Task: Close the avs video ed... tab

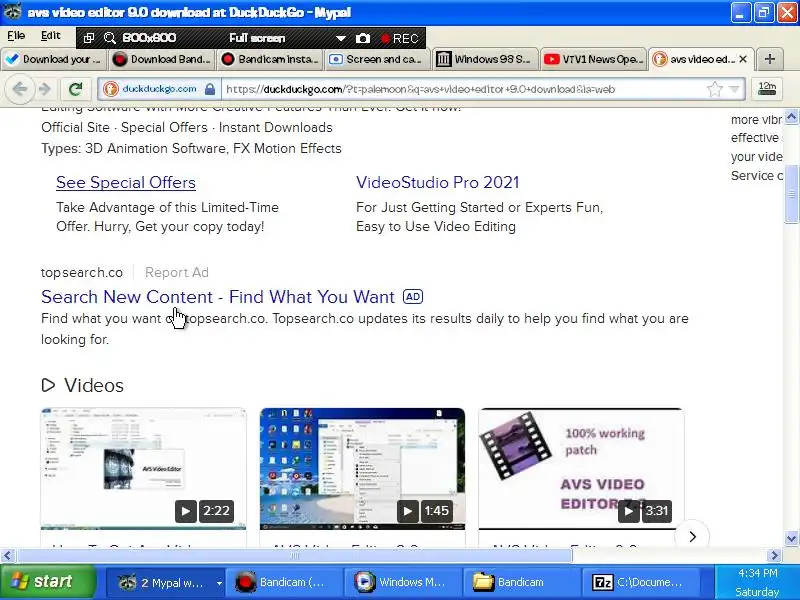Action: point(743,59)
